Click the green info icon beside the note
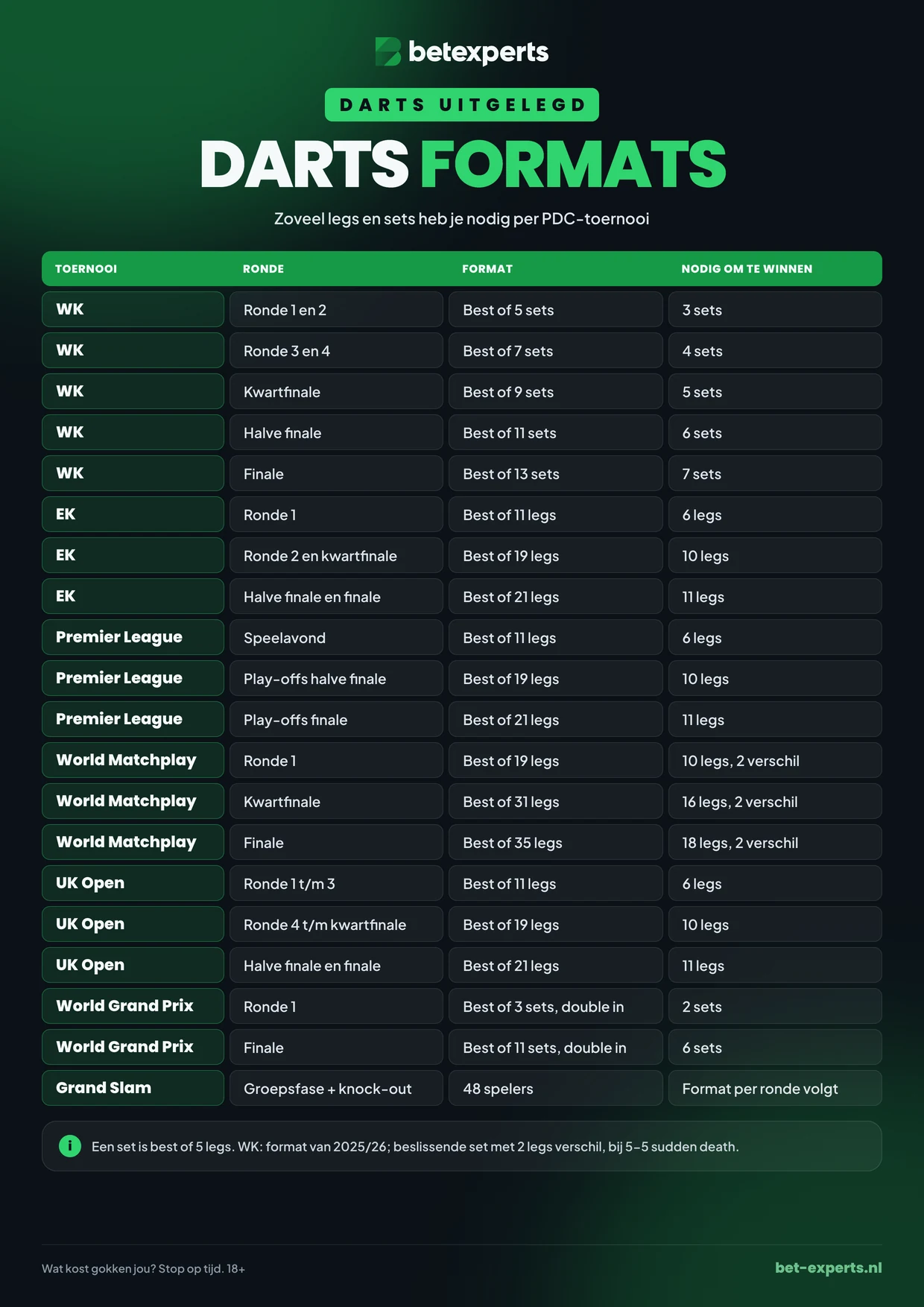The height and width of the screenshot is (1307, 924). click(x=70, y=1146)
